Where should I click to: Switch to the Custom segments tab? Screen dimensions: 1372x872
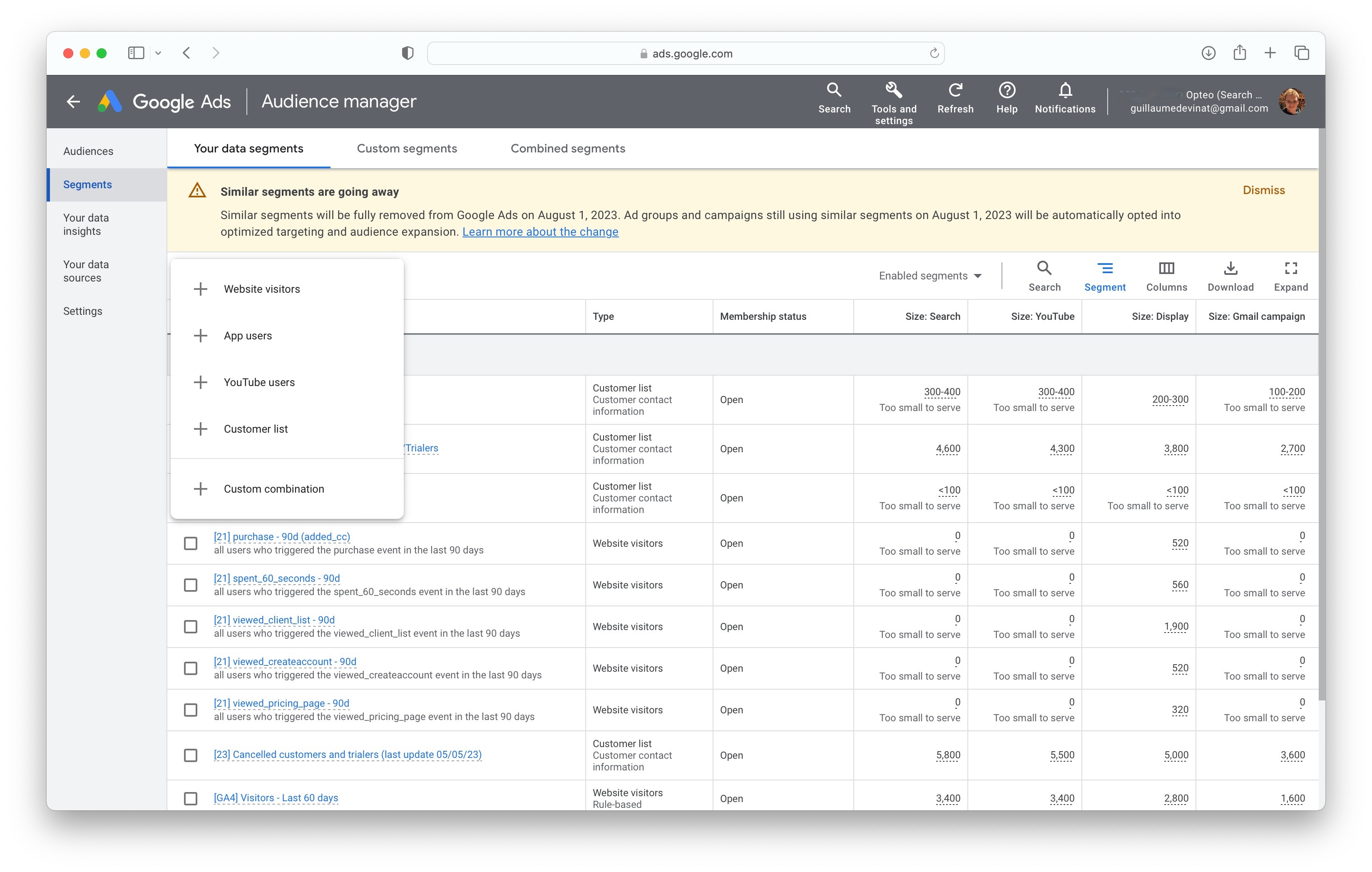[406, 148]
